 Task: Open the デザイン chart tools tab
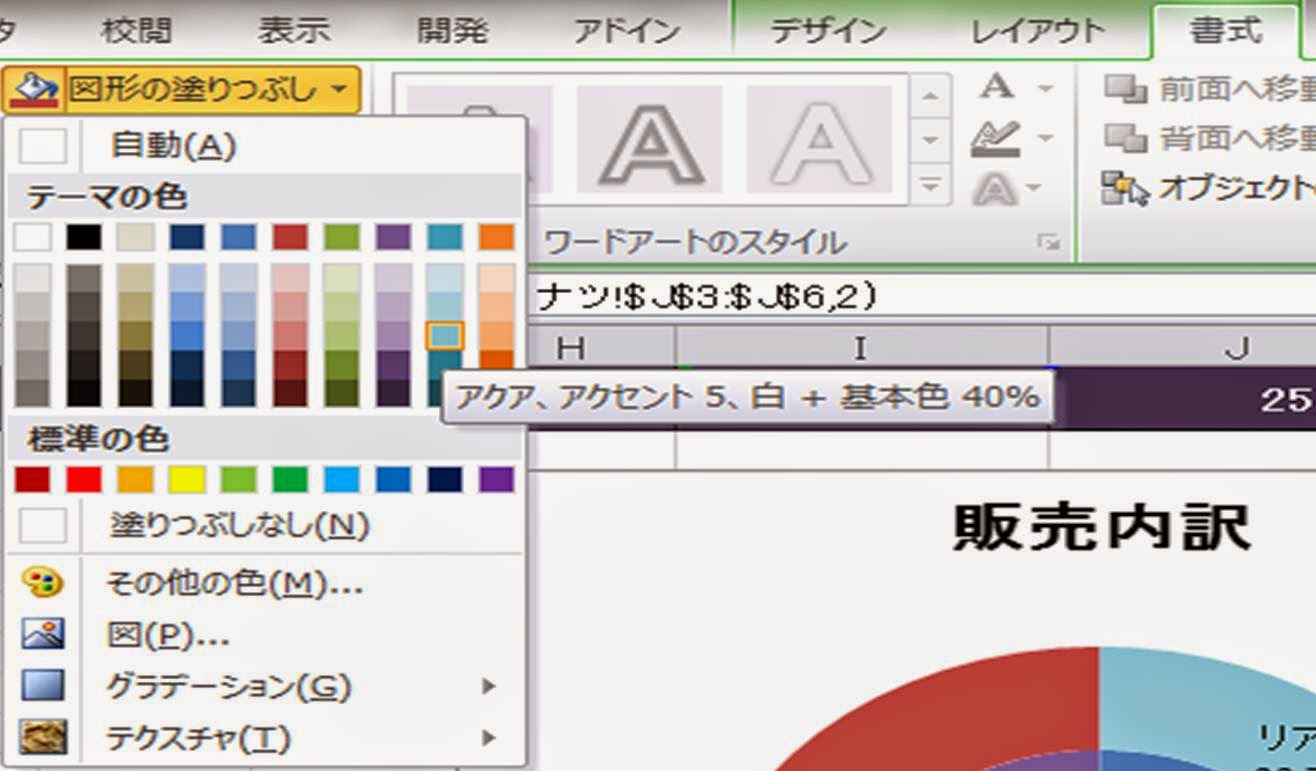point(829,31)
